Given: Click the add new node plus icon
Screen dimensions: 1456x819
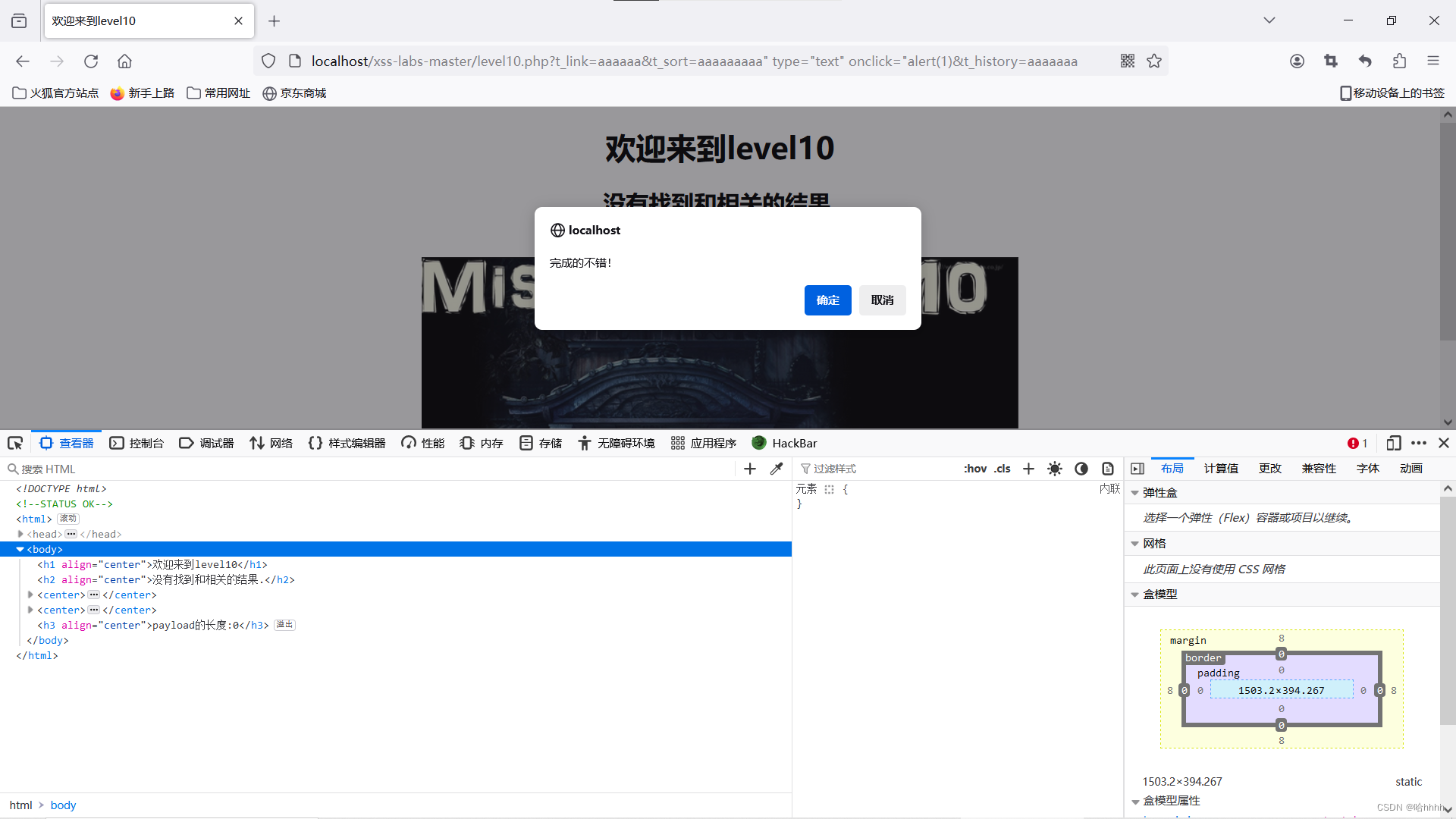Looking at the screenshot, I should [x=750, y=469].
